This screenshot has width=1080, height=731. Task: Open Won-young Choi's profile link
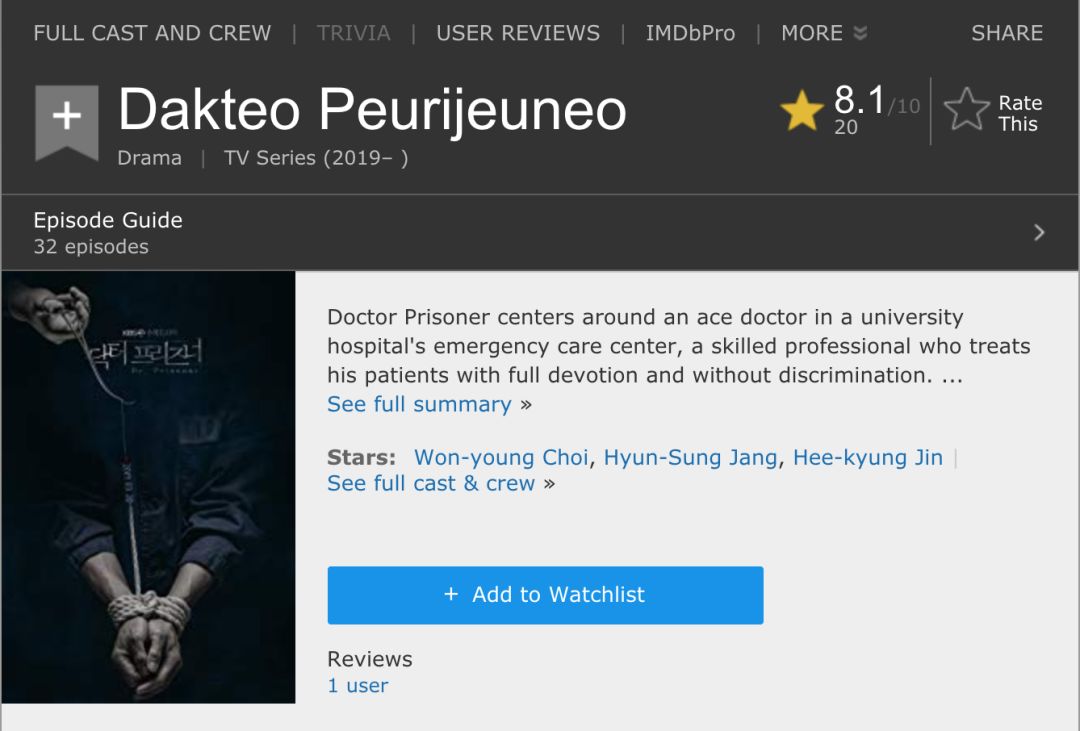501,457
